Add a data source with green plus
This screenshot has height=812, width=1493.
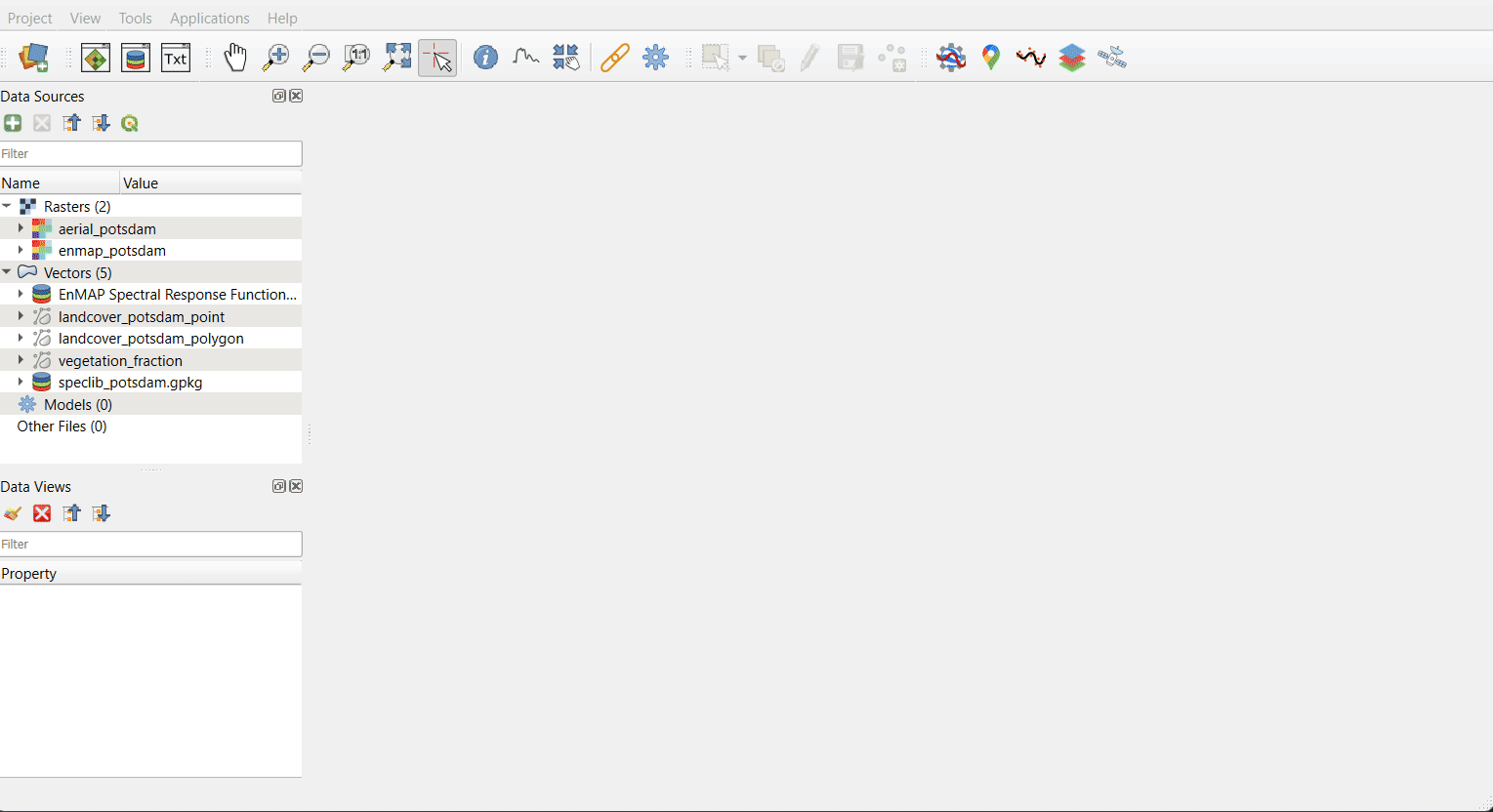[13, 123]
